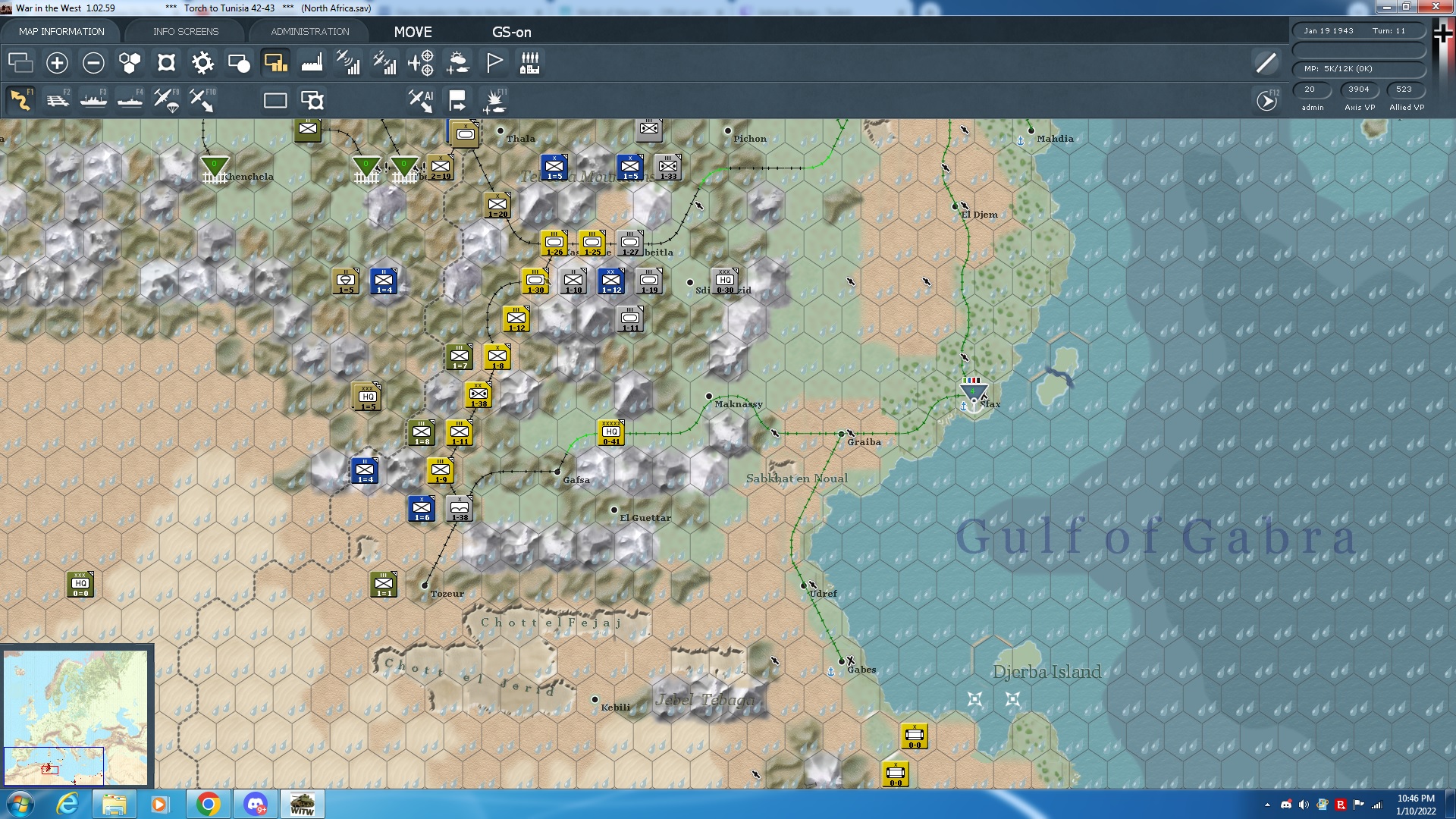Select the F3 naval transport ship icon
This screenshot has height=819, width=1456.
tap(94, 100)
